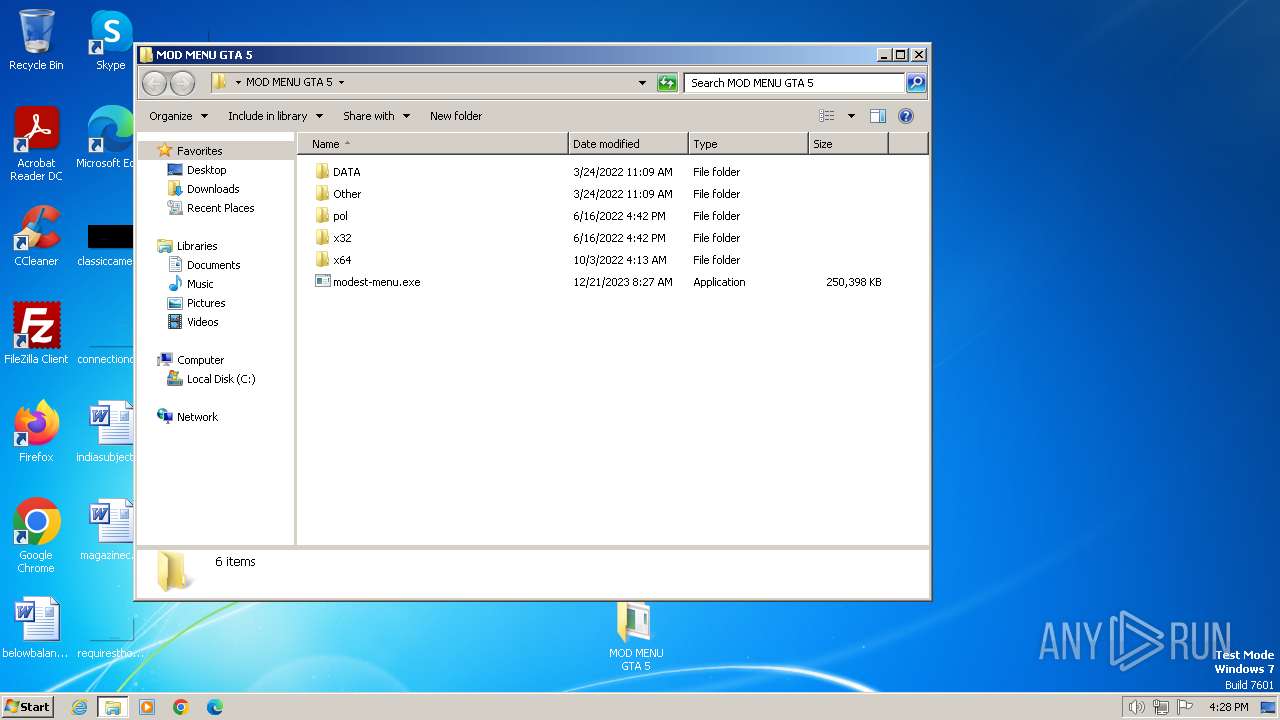The height and width of the screenshot is (720, 1280).
Task: Select the modest-menu.exe application icon
Action: tap(322, 282)
